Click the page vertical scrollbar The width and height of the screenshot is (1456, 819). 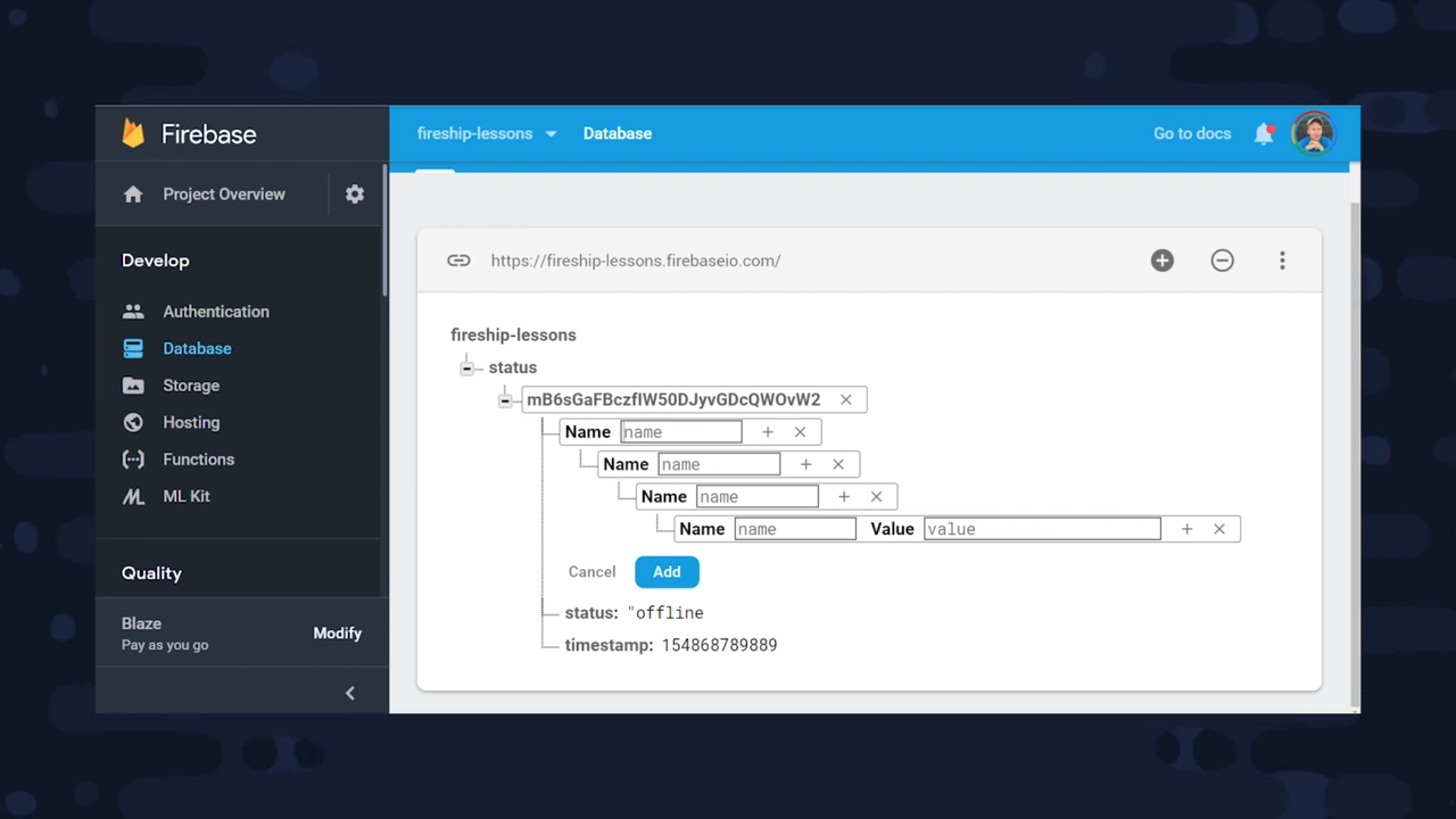[x=1355, y=455]
